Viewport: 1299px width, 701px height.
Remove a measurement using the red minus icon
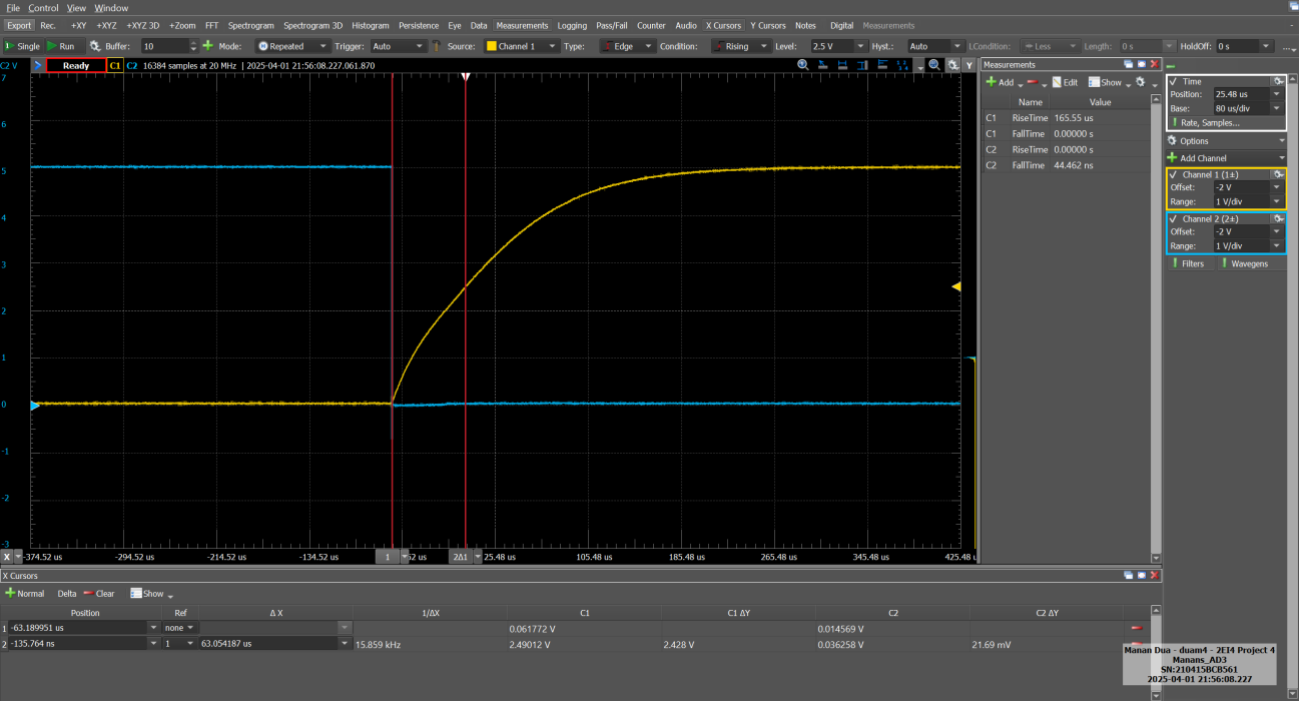[x=1031, y=82]
